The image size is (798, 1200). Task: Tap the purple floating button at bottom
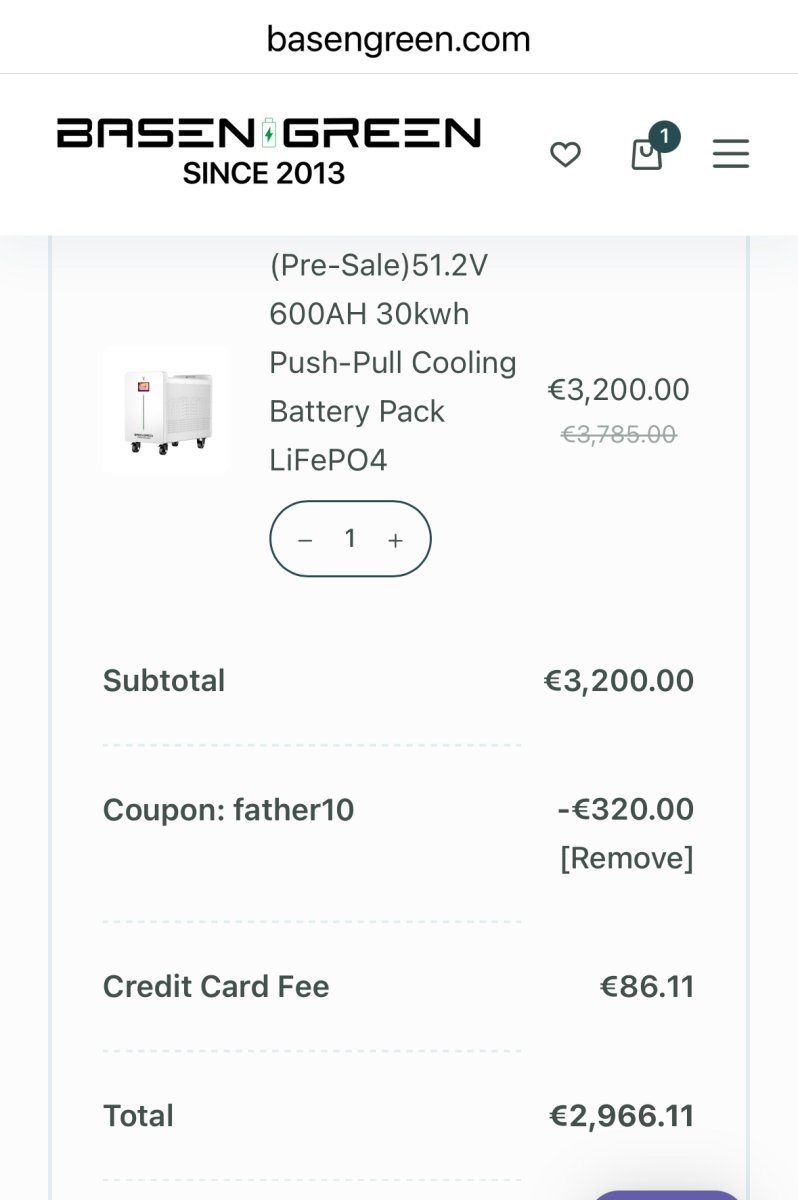pos(665,1193)
